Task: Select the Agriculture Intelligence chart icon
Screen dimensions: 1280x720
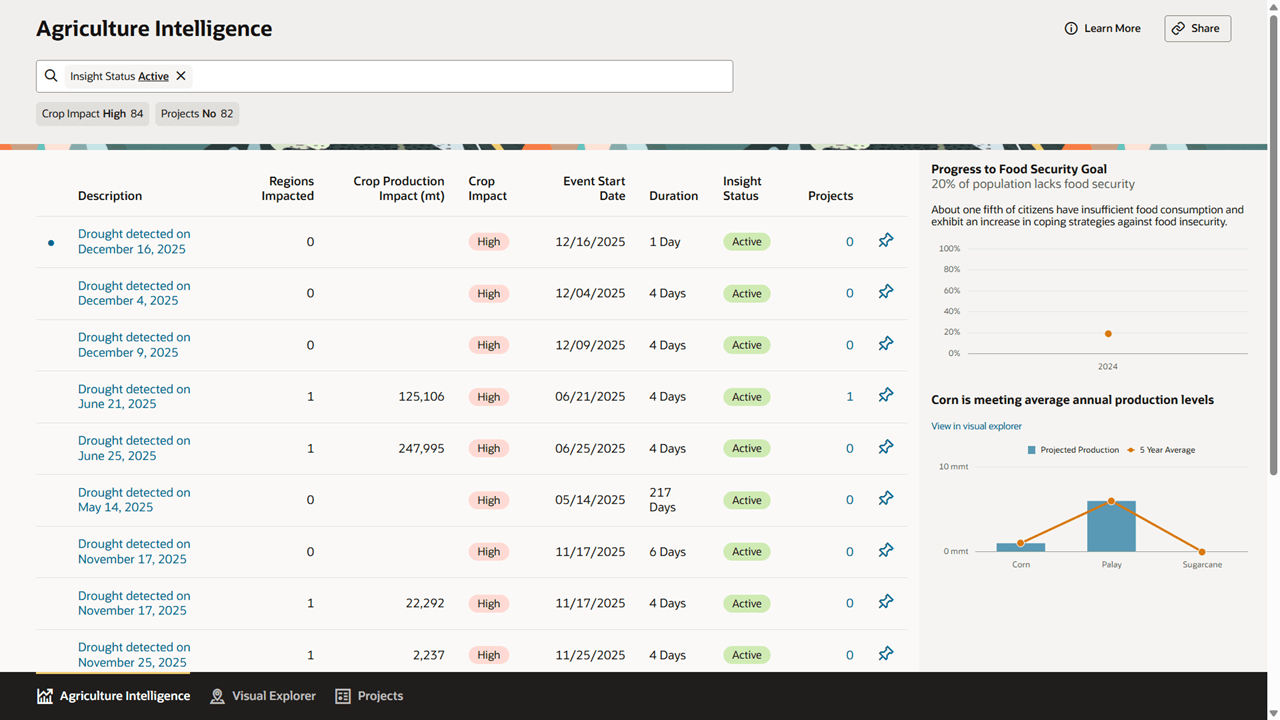Action: [x=44, y=696]
